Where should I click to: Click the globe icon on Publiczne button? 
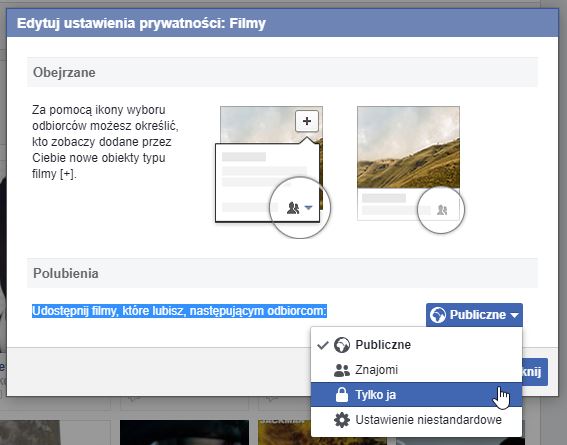438,315
